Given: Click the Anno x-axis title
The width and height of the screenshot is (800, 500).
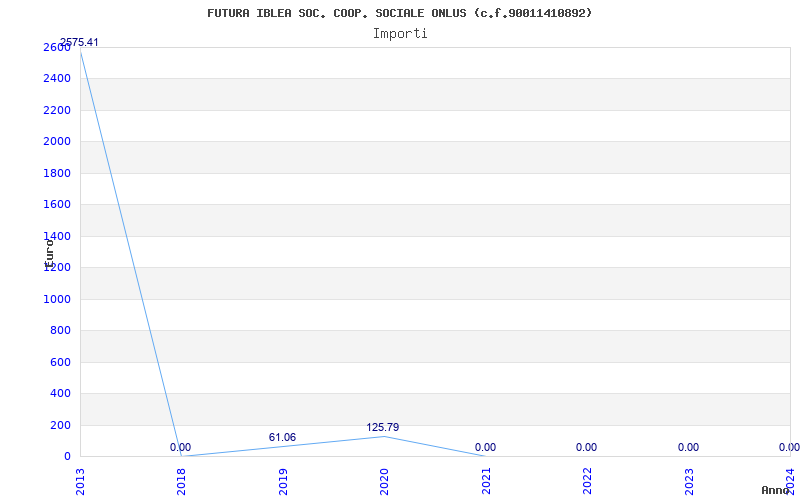Looking at the screenshot, I should click(775, 490).
